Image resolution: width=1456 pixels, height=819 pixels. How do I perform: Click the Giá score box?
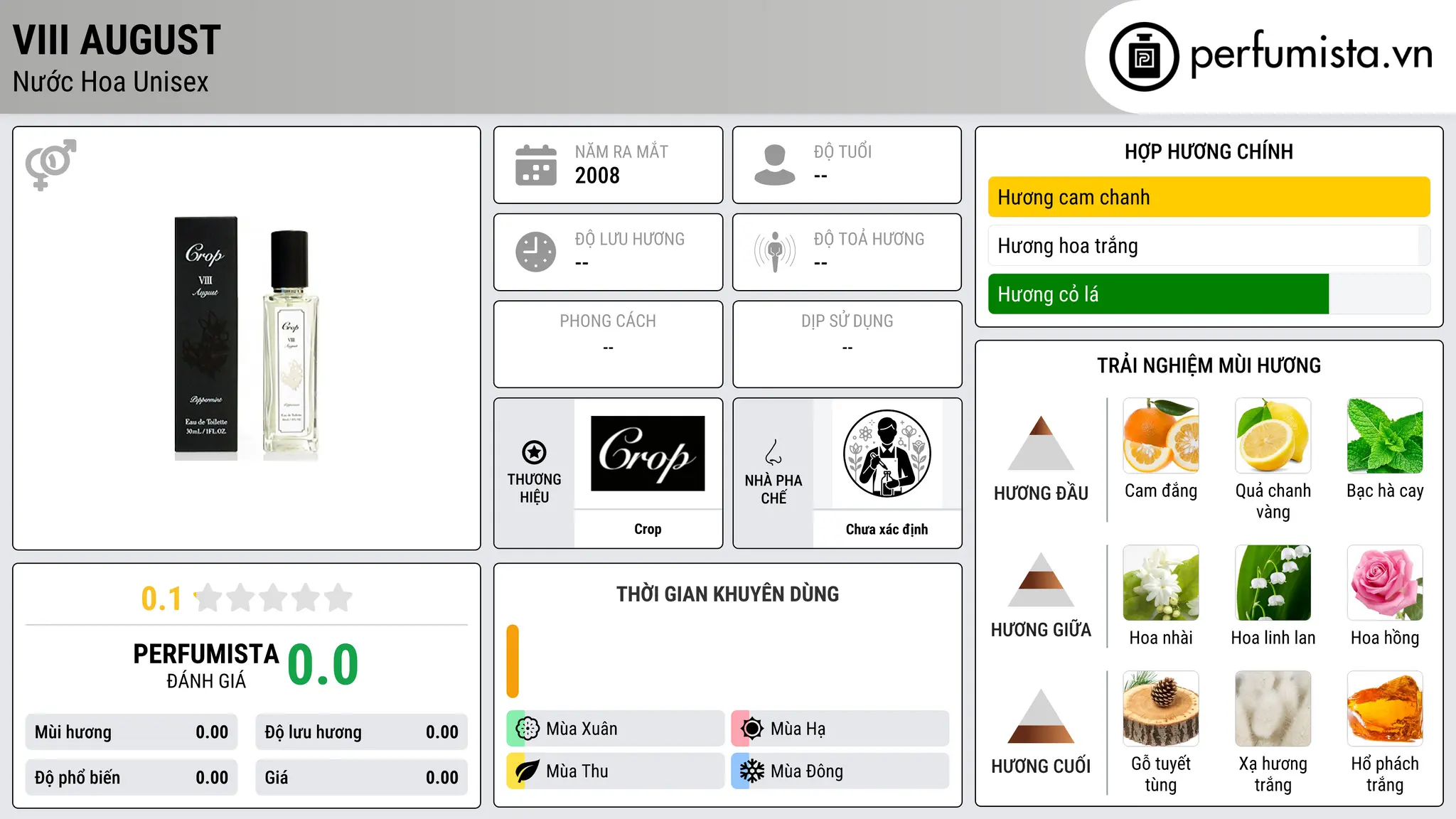361,778
